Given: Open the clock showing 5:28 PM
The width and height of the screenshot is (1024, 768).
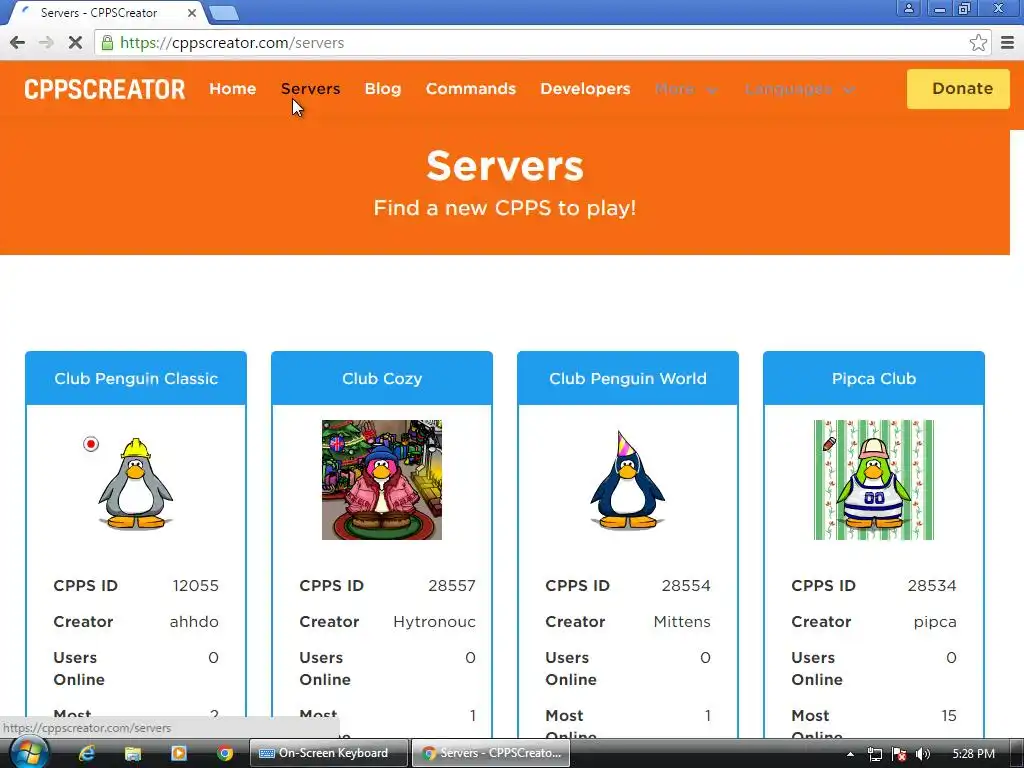Looking at the screenshot, I should pyautogui.click(x=973, y=754).
